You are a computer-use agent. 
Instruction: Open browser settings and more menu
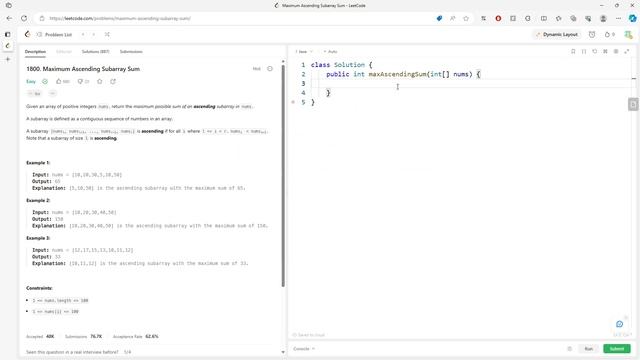coord(618,18)
